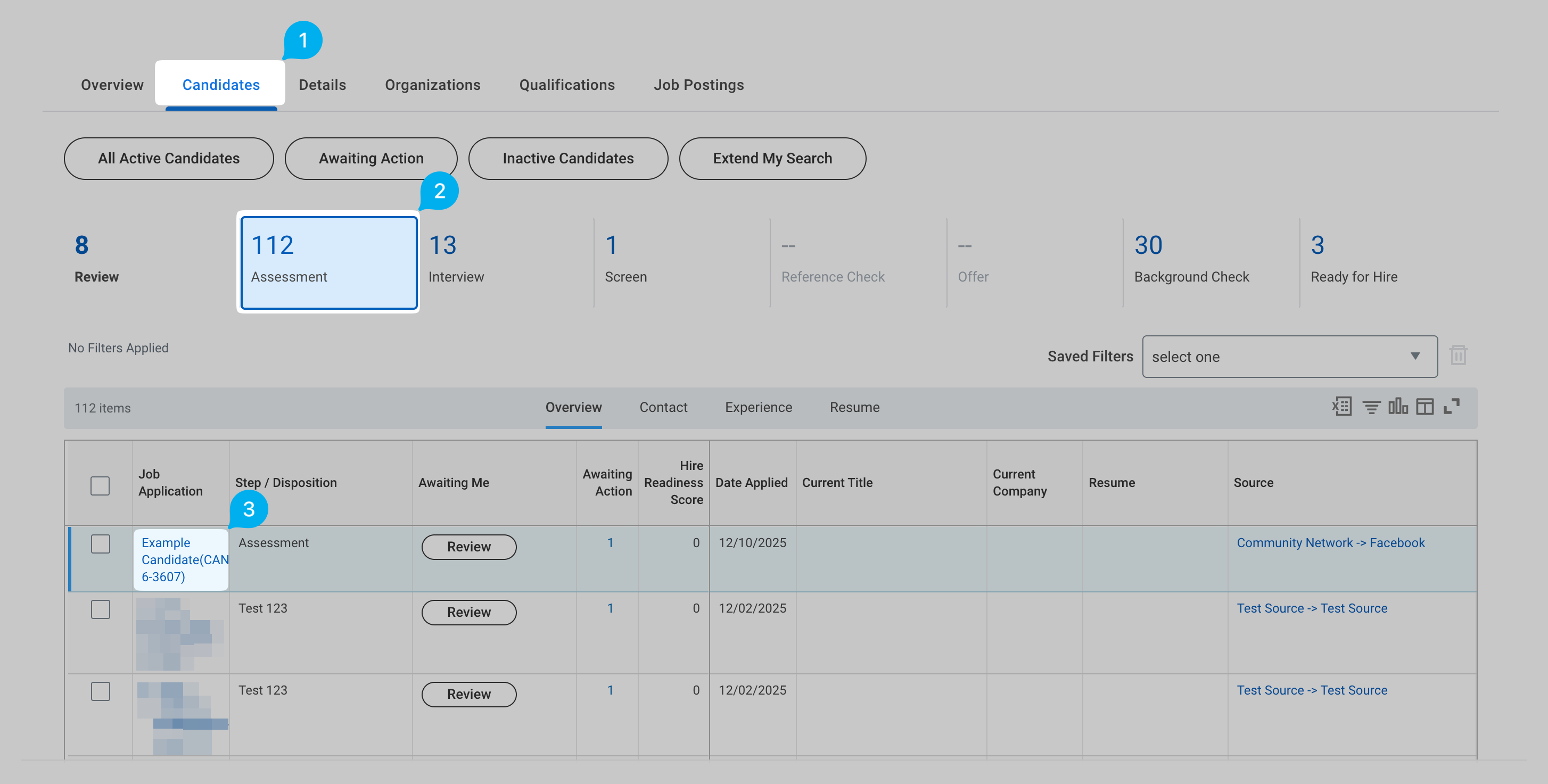Click the grid preferences column layout icon
Image resolution: width=1548 pixels, height=784 pixels.
pyautogui.click(x=1424, y=407)
